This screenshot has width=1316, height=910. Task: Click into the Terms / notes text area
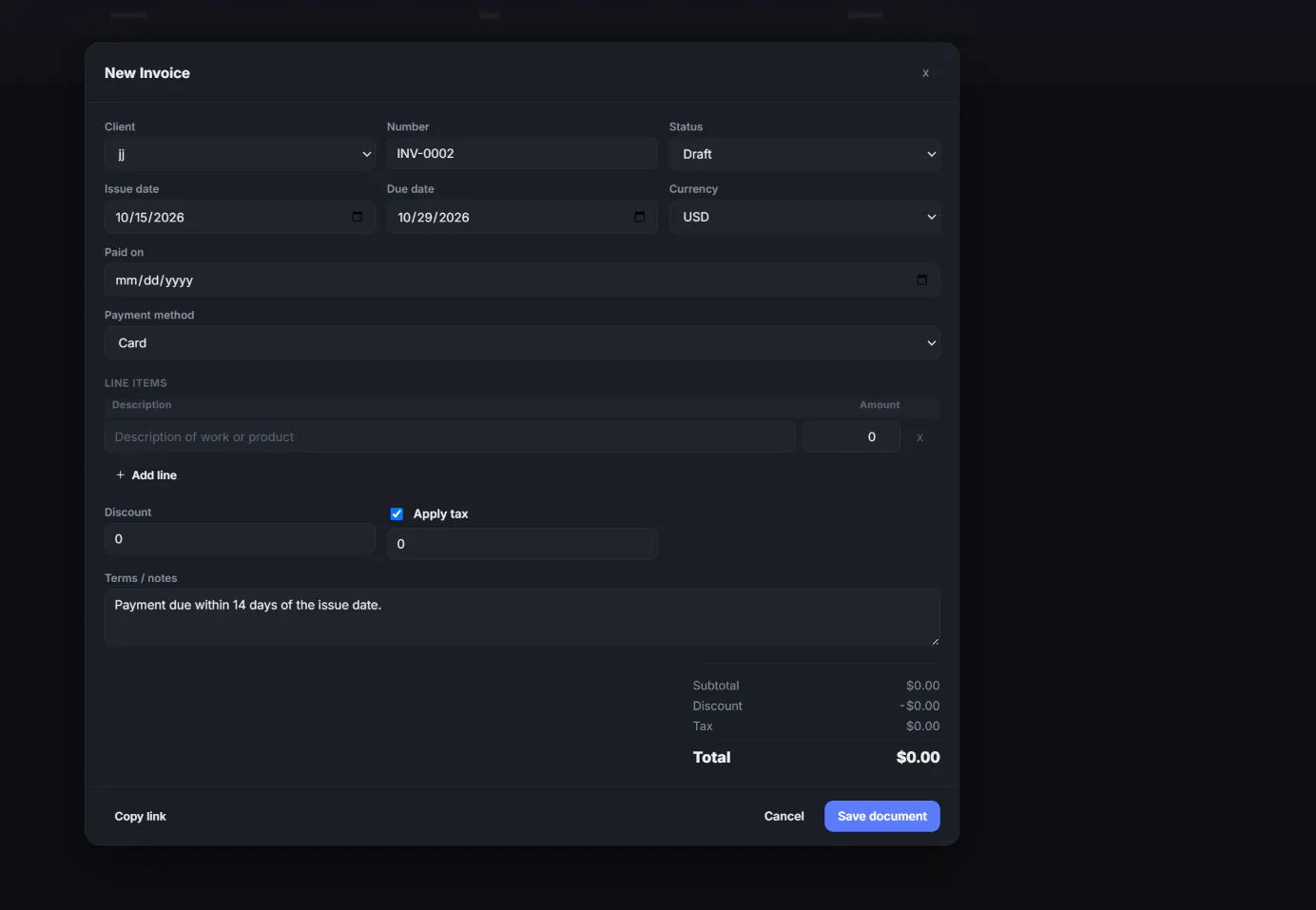tap(522, 618)
